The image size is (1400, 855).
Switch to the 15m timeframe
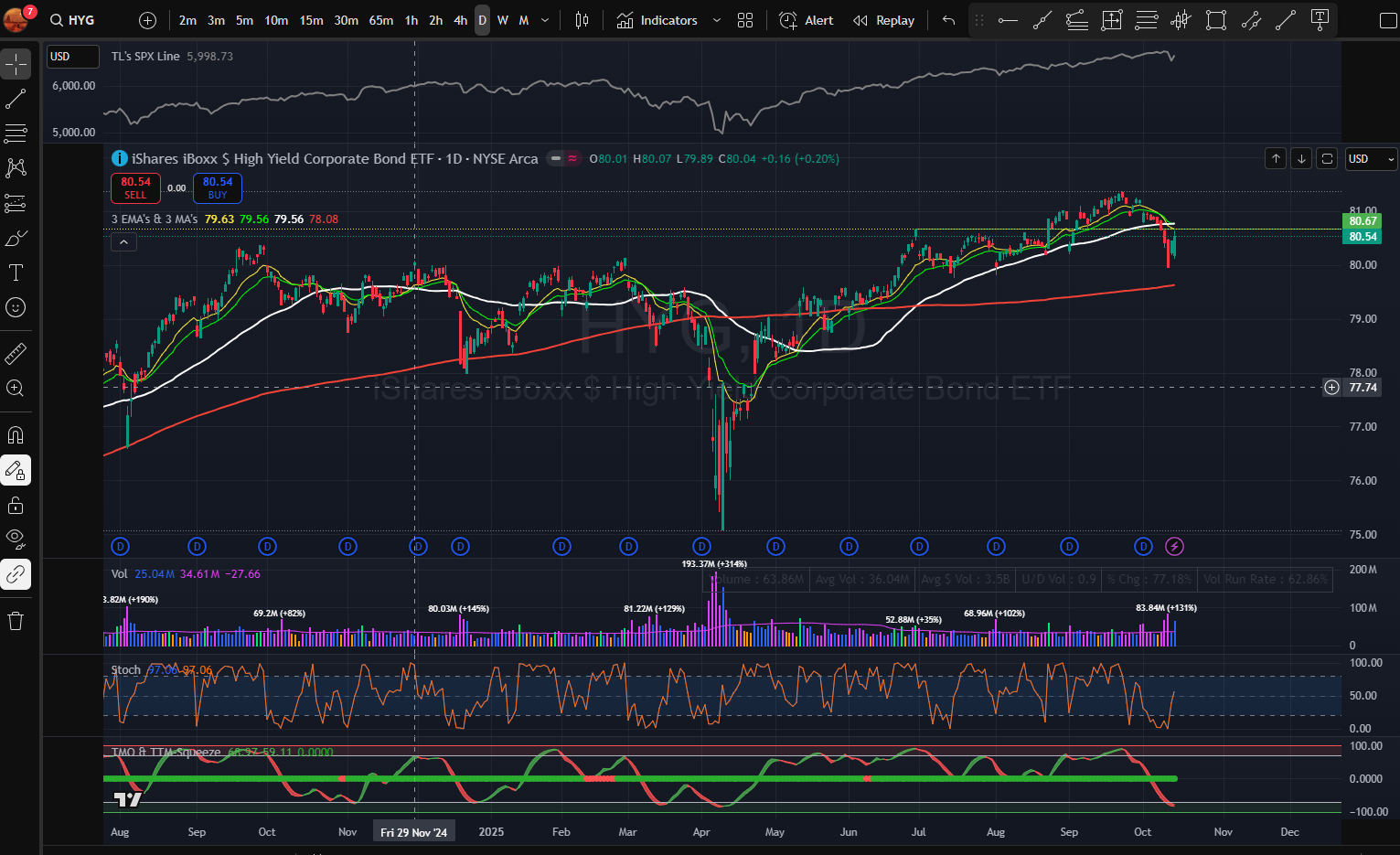(311, 20)
